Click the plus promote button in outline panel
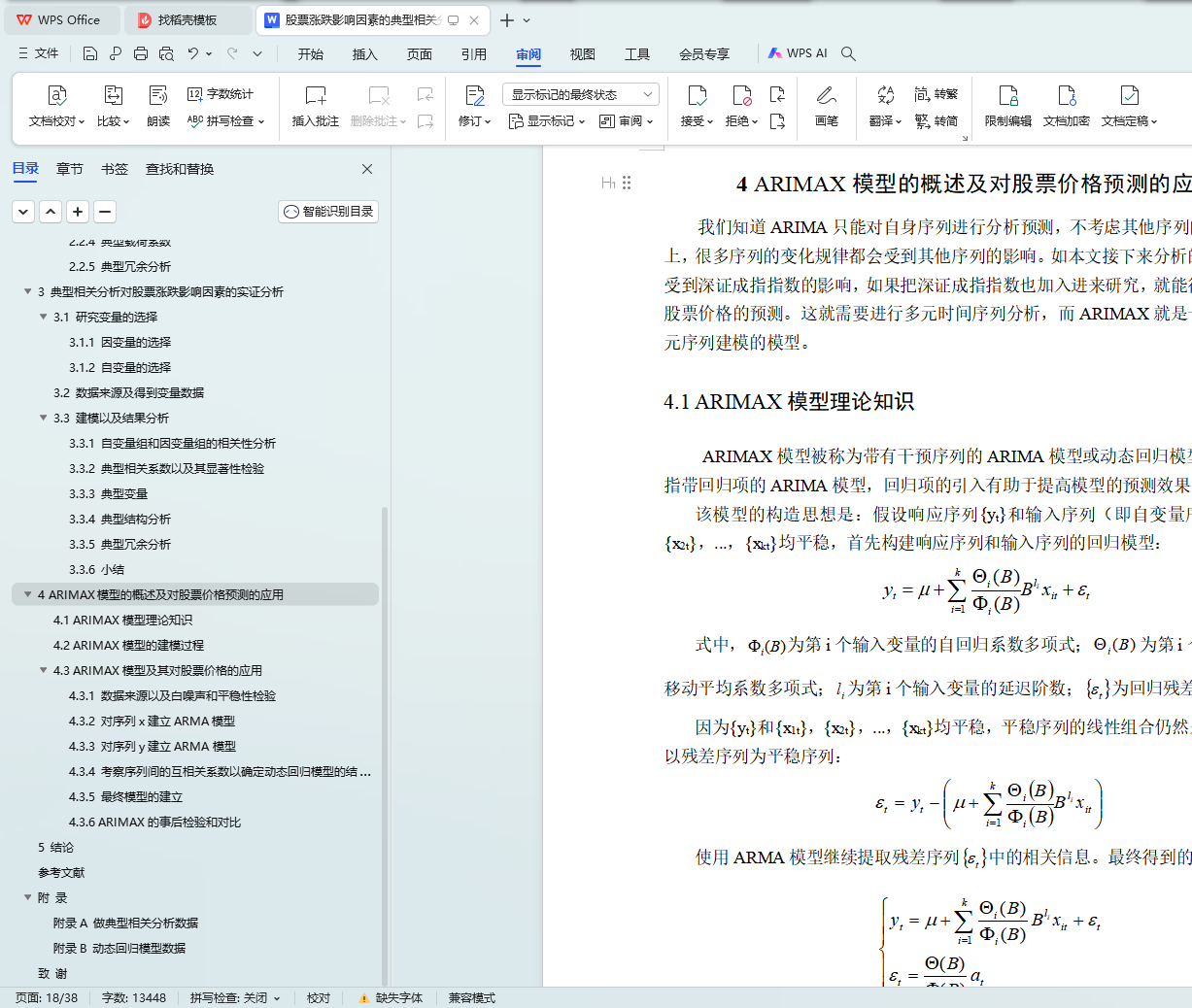The height and width of the screenshot is (1008, 1192). 78,211
